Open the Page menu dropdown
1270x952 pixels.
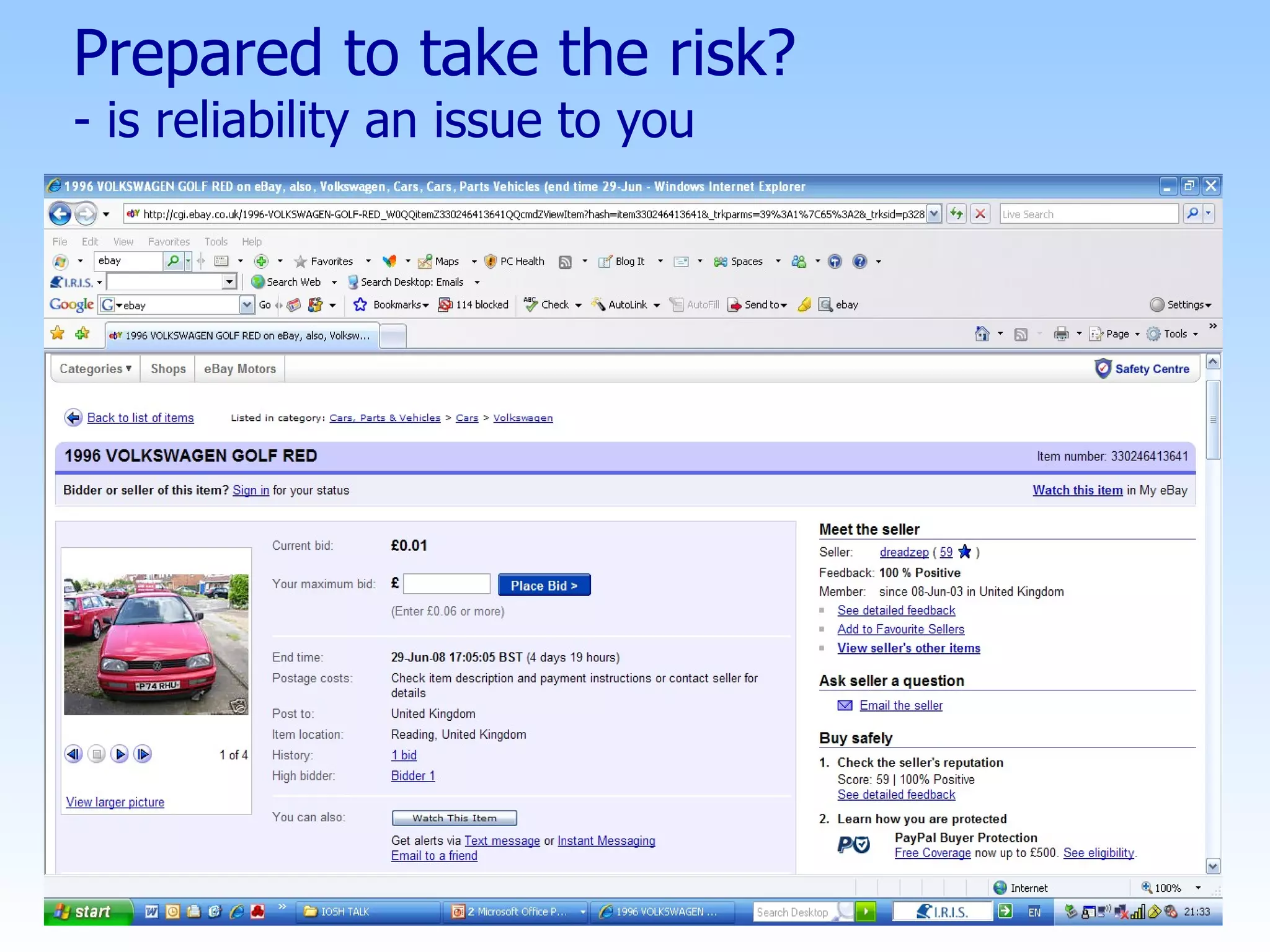pyautogui.click(x=1115, y=334)
